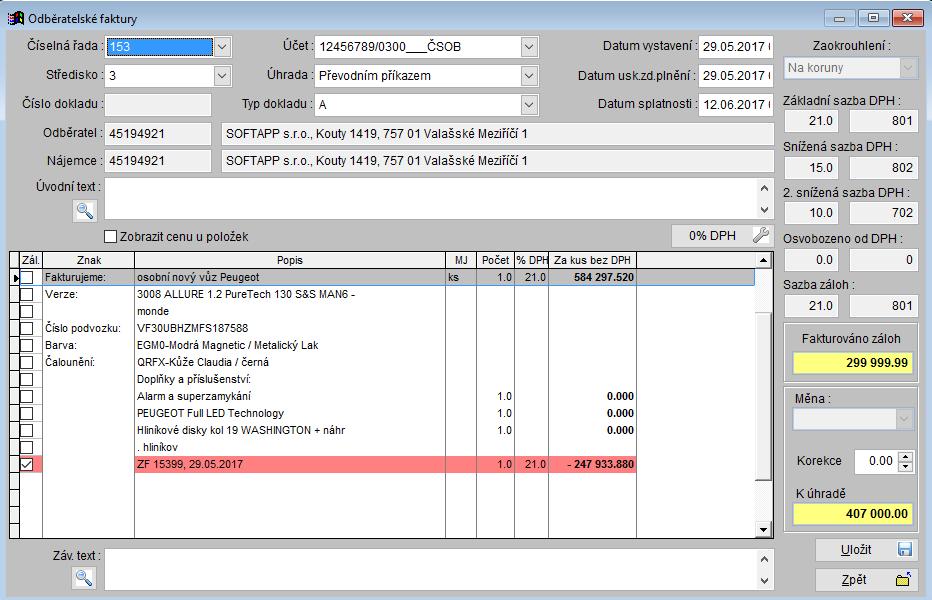Select the '- 247 933.880' amount cell
Image resolution: width=932 pixels, height=600 pixels.
[593, 464]
